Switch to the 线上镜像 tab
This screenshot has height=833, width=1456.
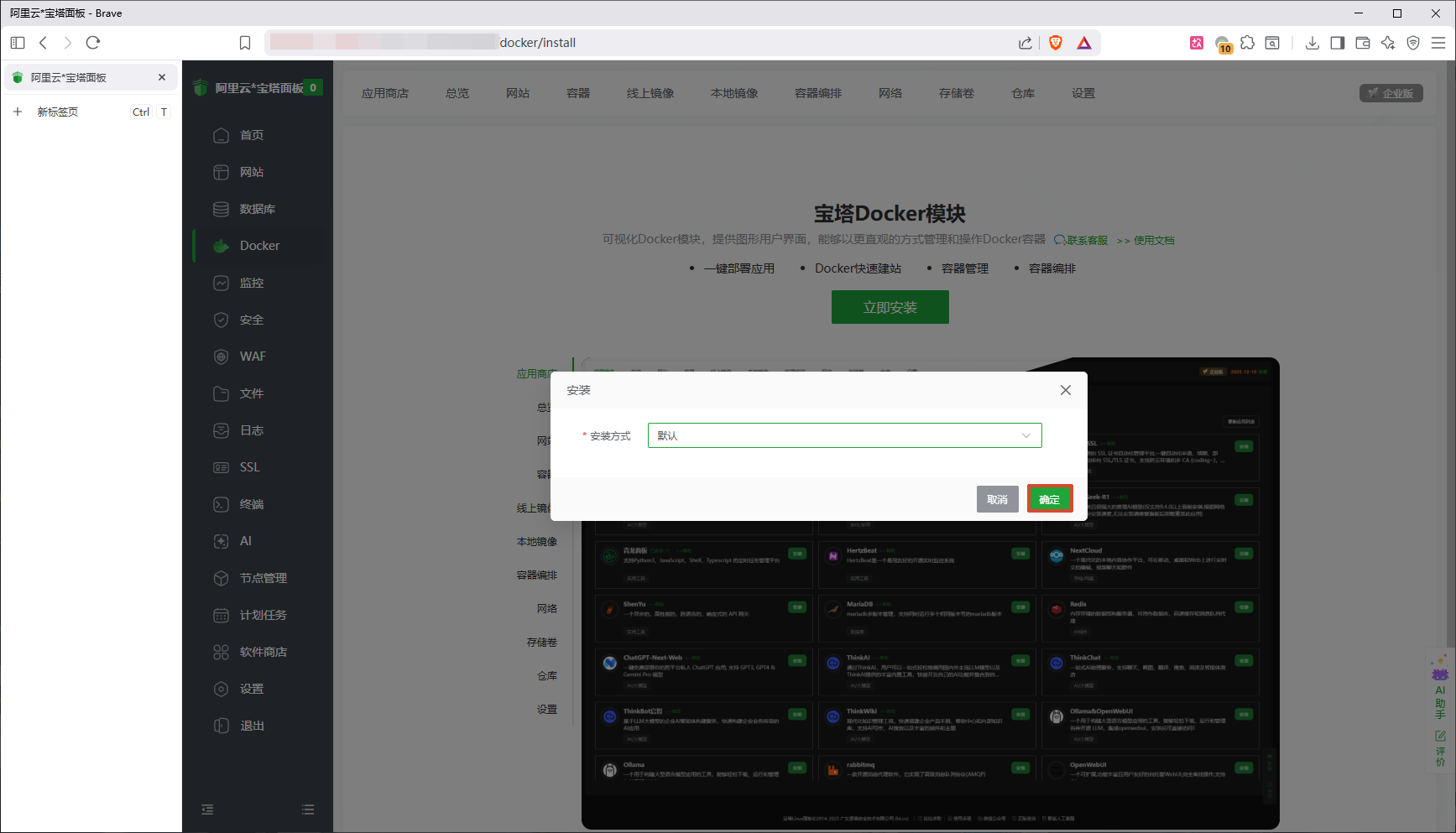[650, 93]
